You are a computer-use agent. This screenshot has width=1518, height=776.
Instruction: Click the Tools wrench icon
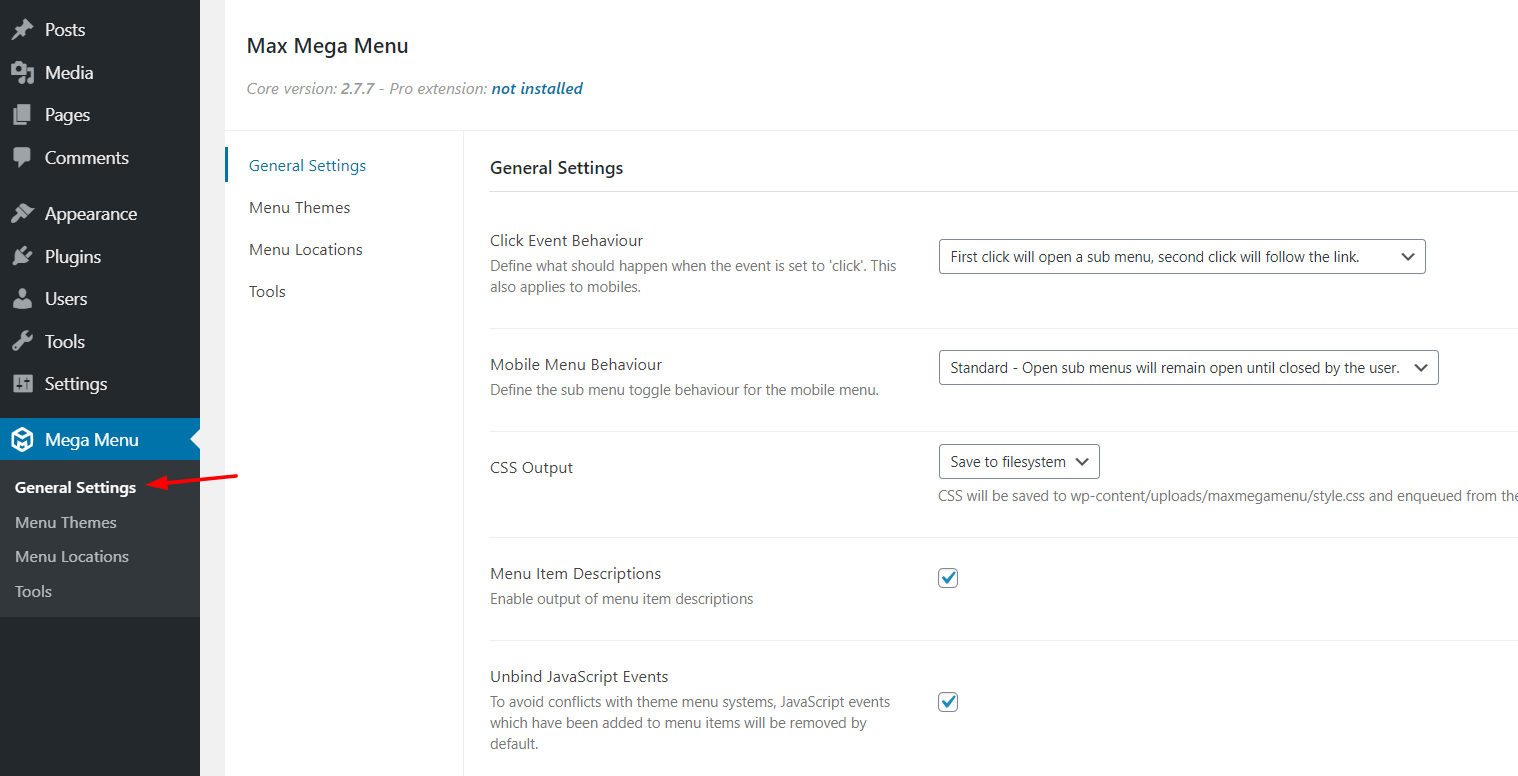click(22, 342)
